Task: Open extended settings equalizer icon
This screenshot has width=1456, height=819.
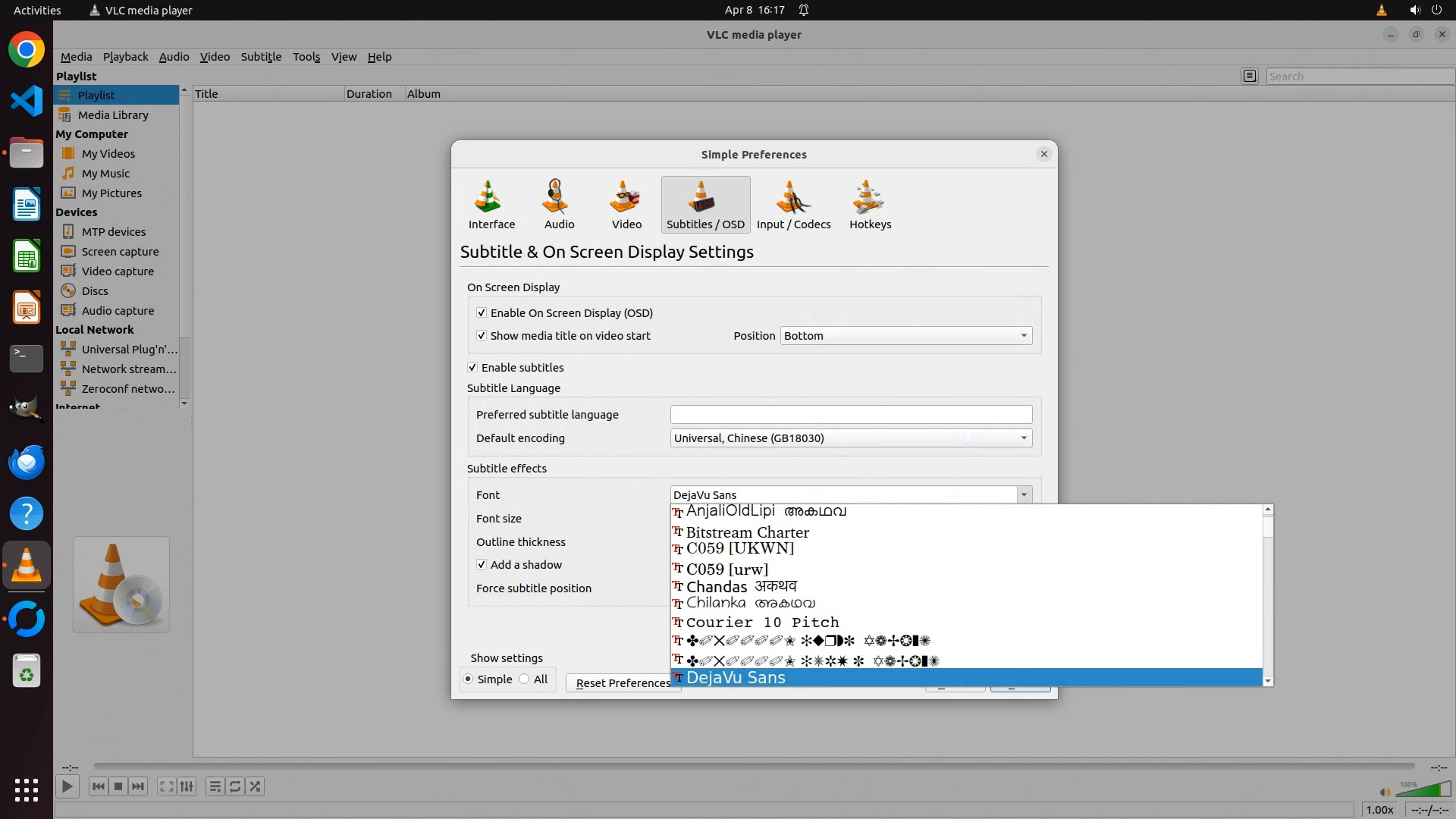Action: (187, 786)
